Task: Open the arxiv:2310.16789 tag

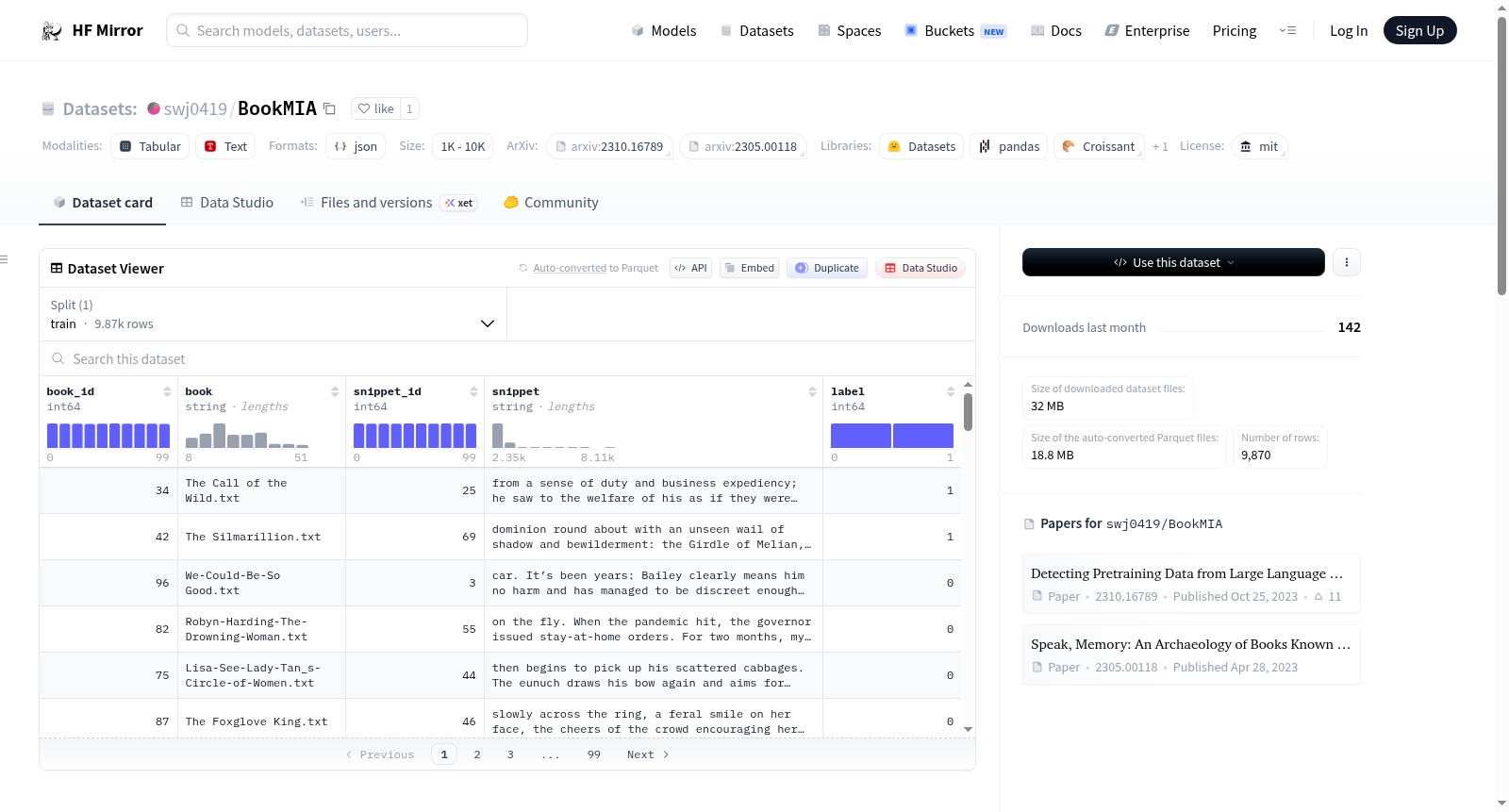Action: [609, 146]
